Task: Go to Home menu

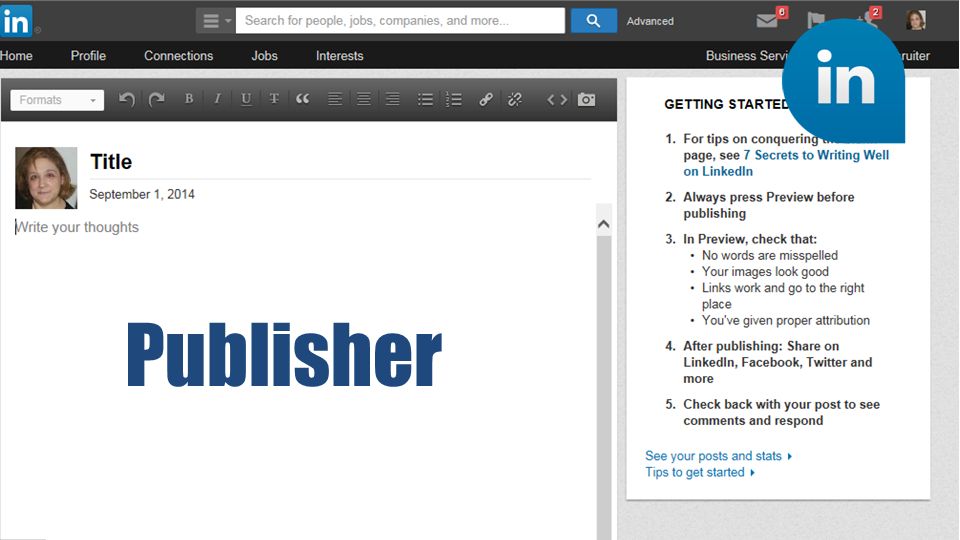Action: [16, 56]
